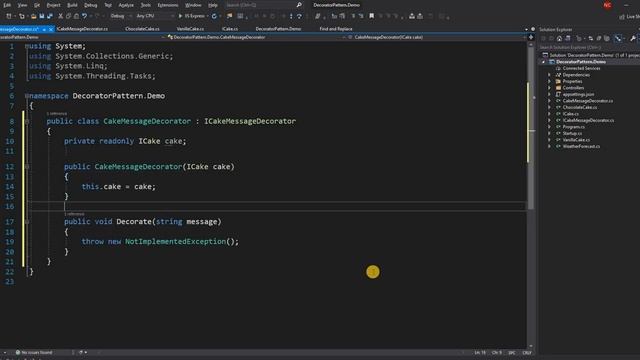The width and height of the screenshot is (640, 360).
Task: Click the No issues found status indicator
Action: (x=34, y=352)
